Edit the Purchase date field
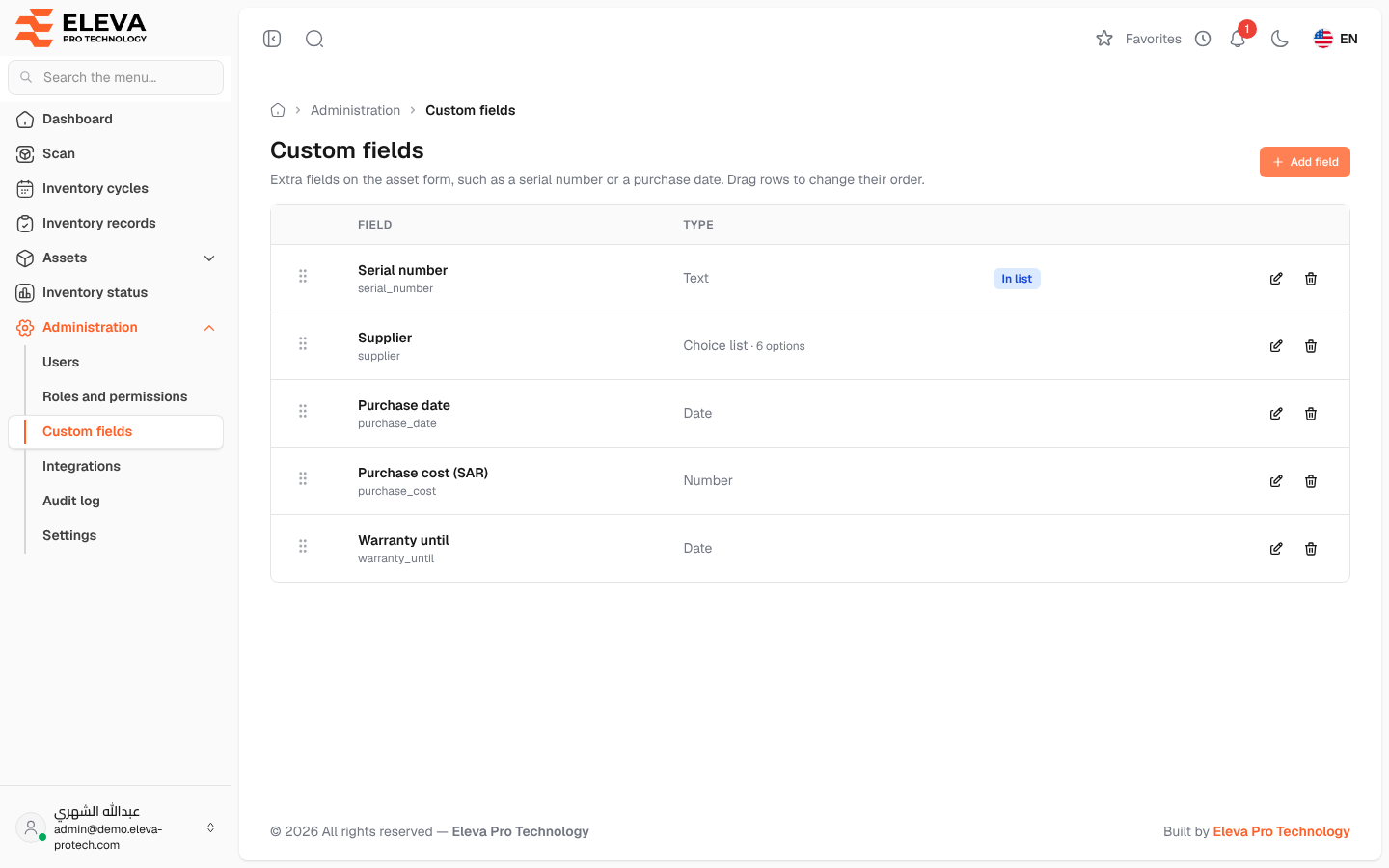 [1276, 414]
